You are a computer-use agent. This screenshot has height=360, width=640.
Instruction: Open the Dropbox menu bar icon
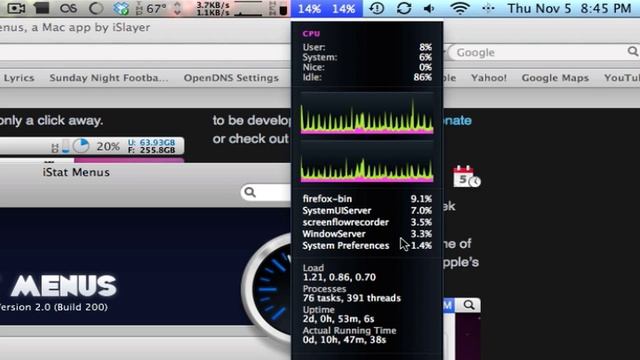click(x=121, y=8)
